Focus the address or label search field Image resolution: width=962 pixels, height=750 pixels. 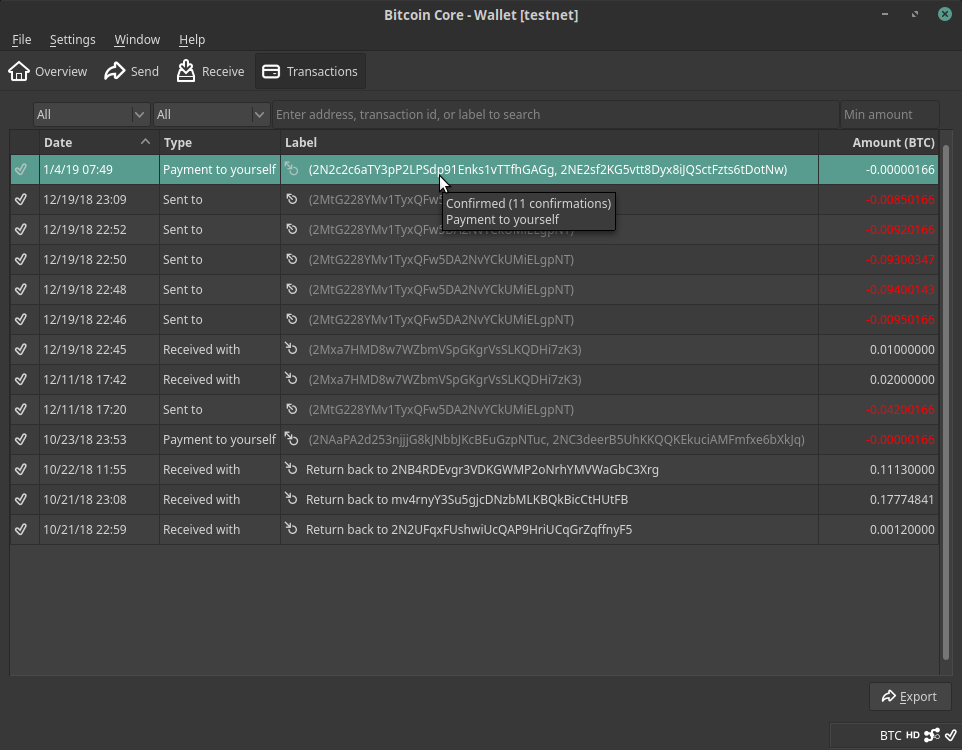[x=555, y=114]
